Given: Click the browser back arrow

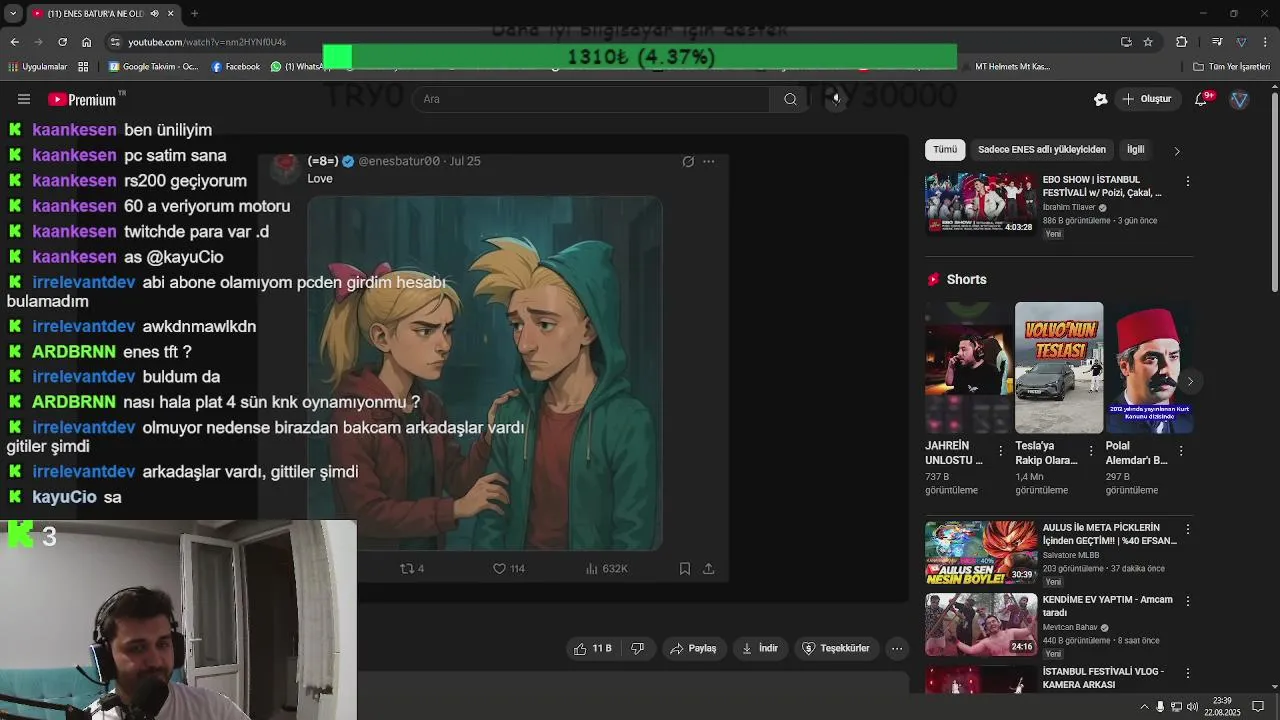Looking at the screenshot, I should 14,42.
